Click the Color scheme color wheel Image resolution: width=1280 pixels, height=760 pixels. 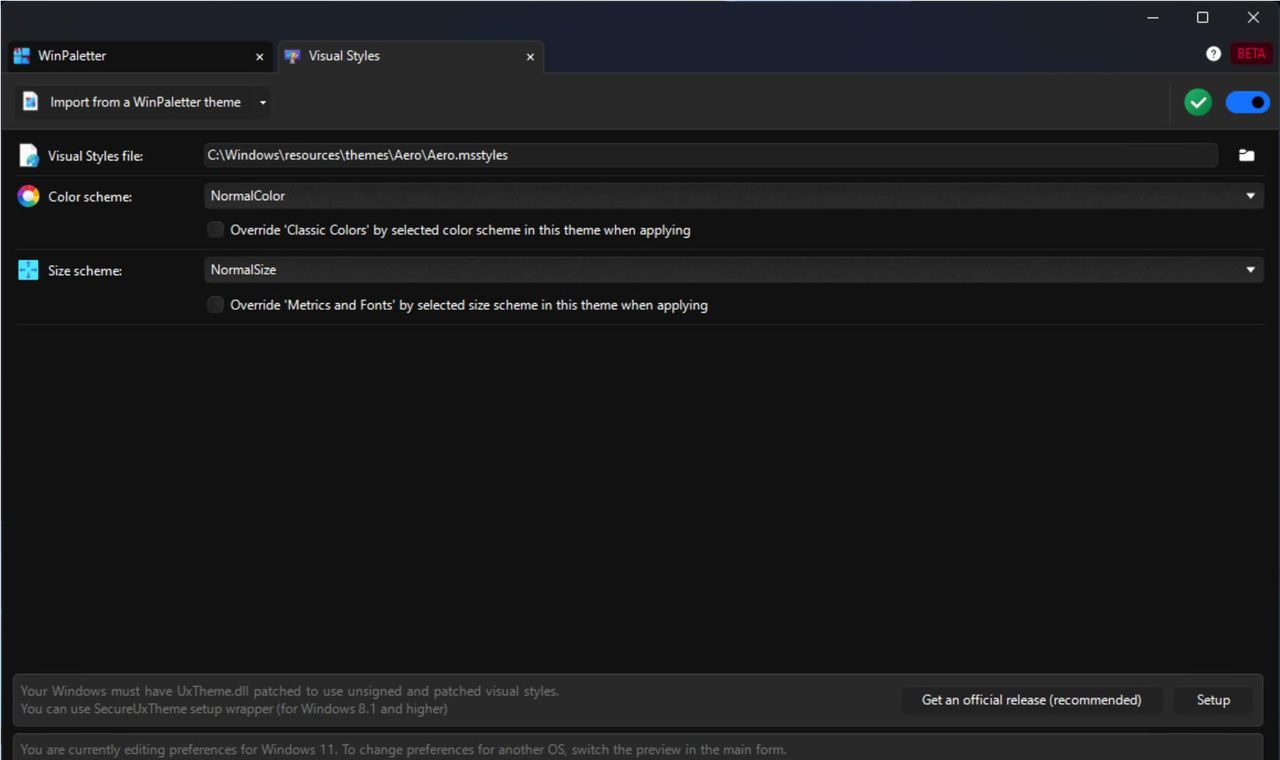click(27, 196)
